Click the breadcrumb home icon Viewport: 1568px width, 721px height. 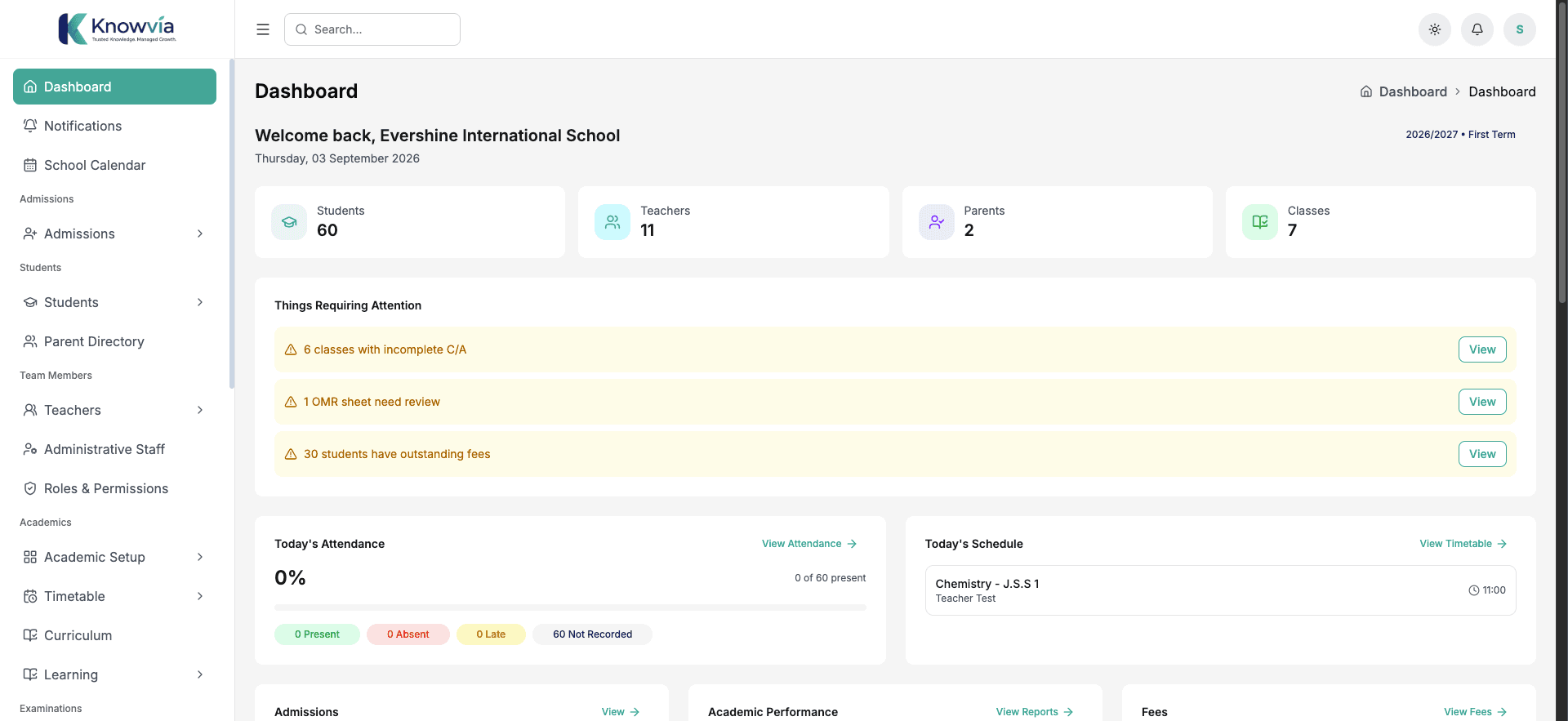pyautogui.click(x=1366, y=91)
